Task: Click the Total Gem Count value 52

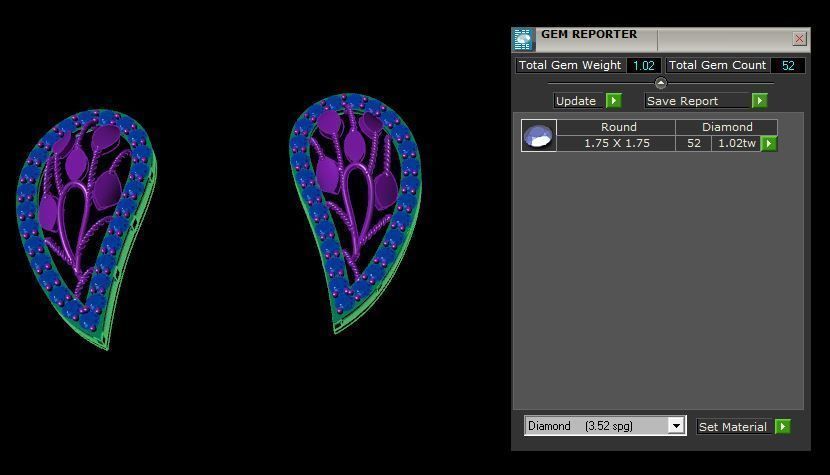Action: [x=788, y=66]
